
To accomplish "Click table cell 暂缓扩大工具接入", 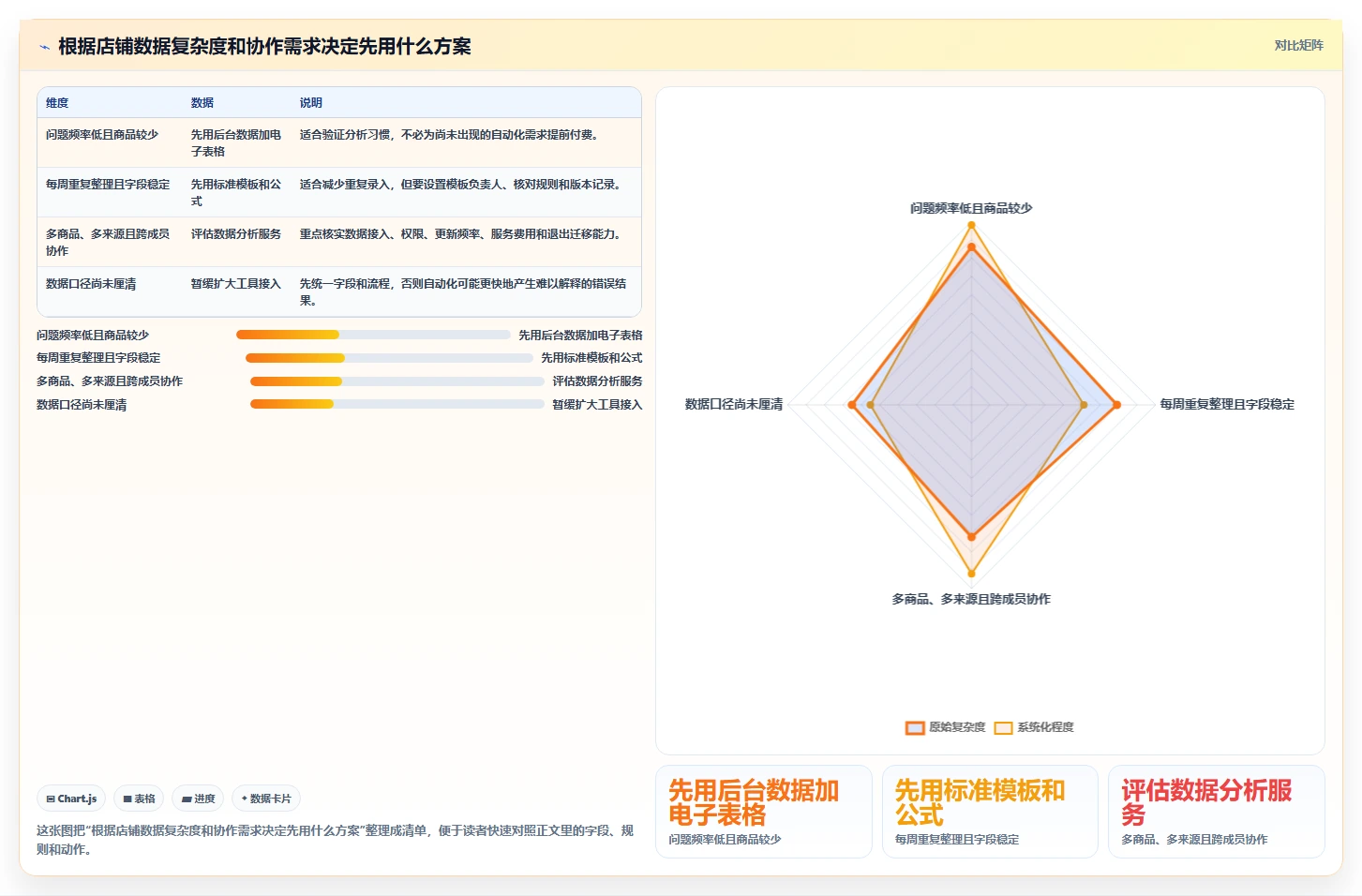I will [236, 284].
